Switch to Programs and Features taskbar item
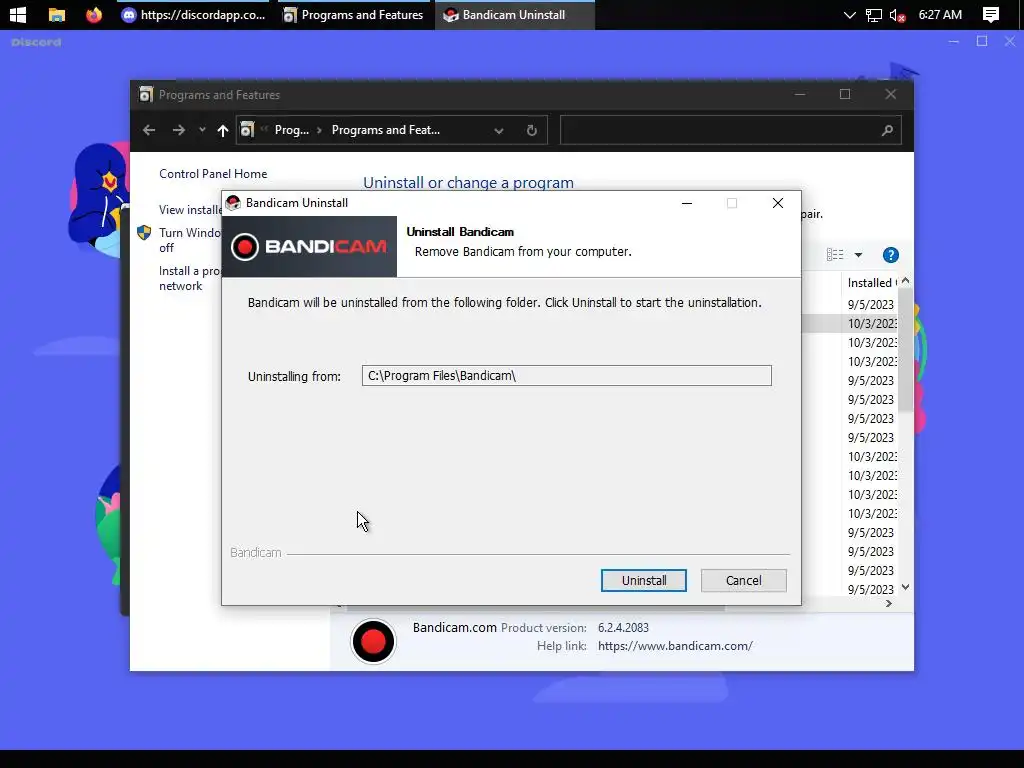The height and width of the screenshot is (768, 1024). click(353, 14)
